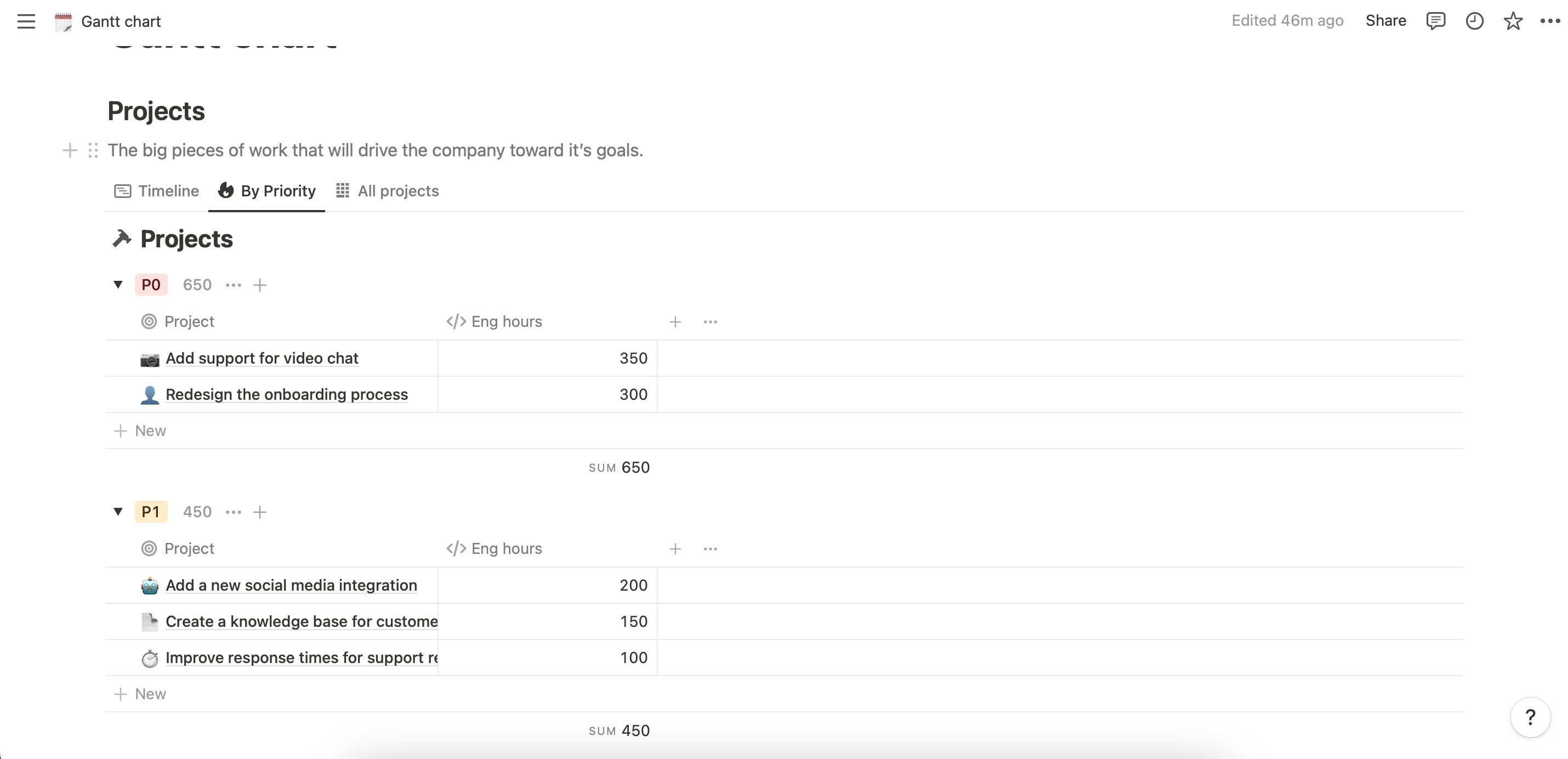1568x759 pixels.
Task: View page history clock icon
Action: 1474,21
